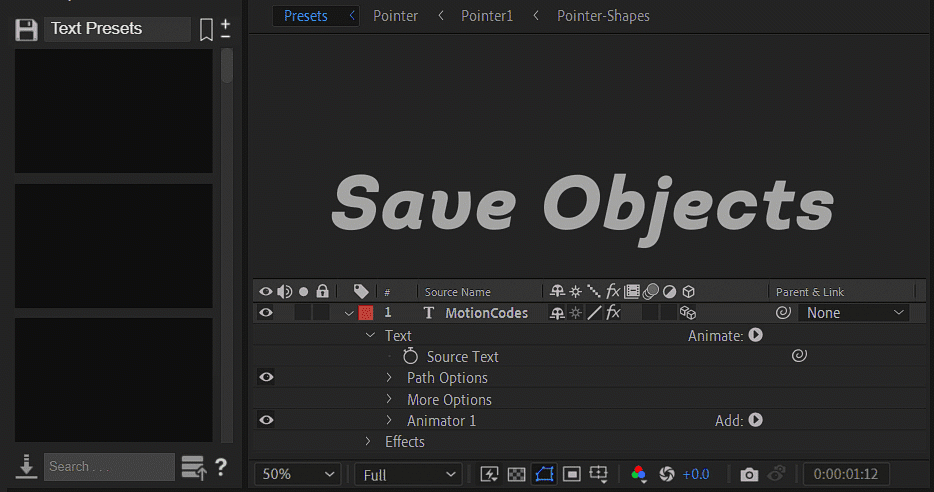Image resolution: width=934 pixels, height=492 pixels.
Task: Open grid and guide options icon
Action: (x=599, y=474)
